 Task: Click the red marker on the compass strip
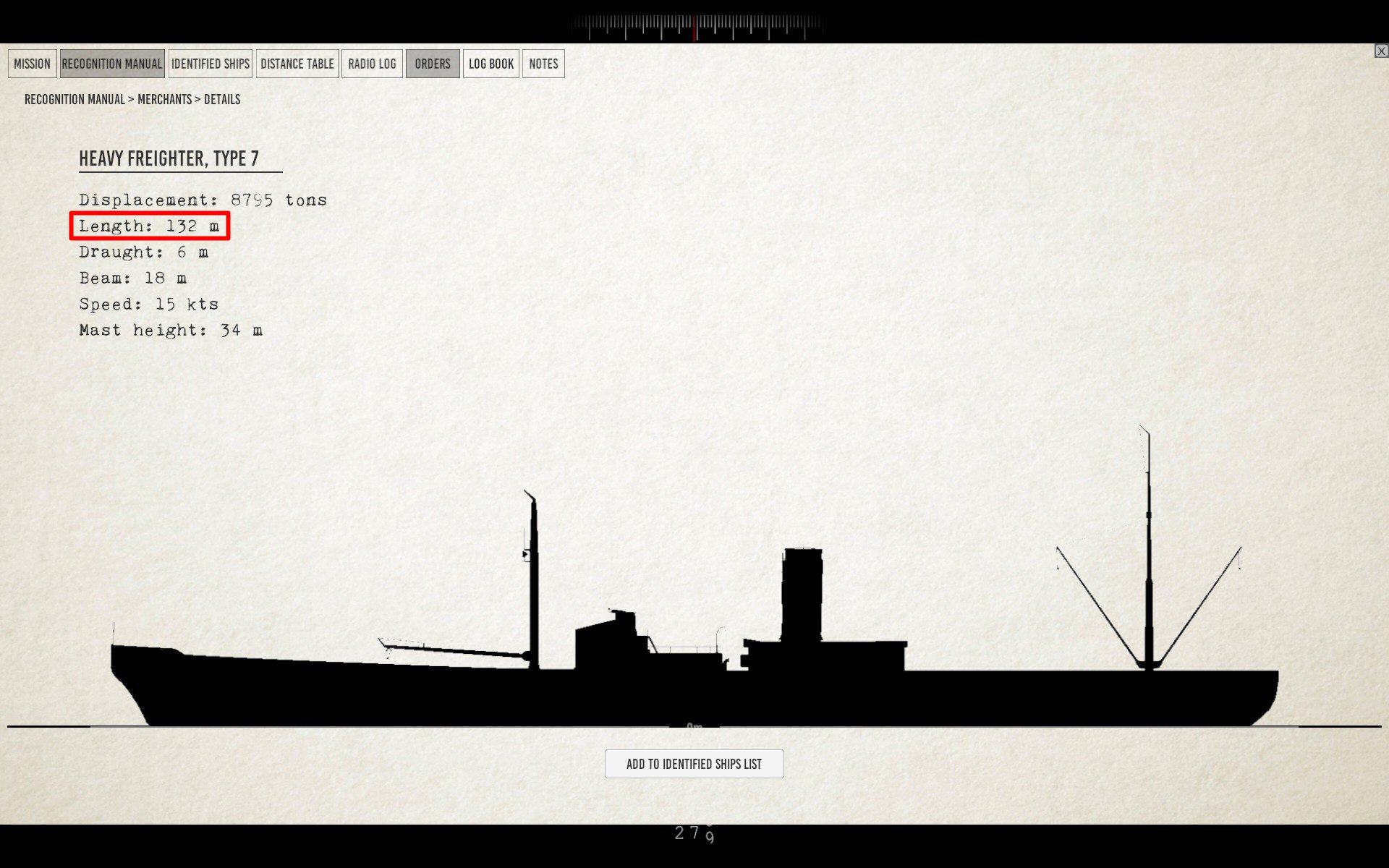pos(695,27)
